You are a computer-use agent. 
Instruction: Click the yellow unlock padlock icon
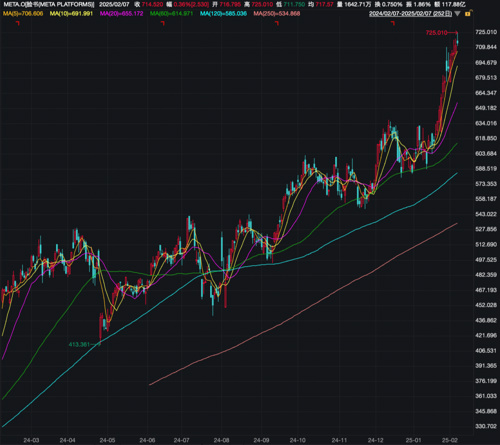468,14
